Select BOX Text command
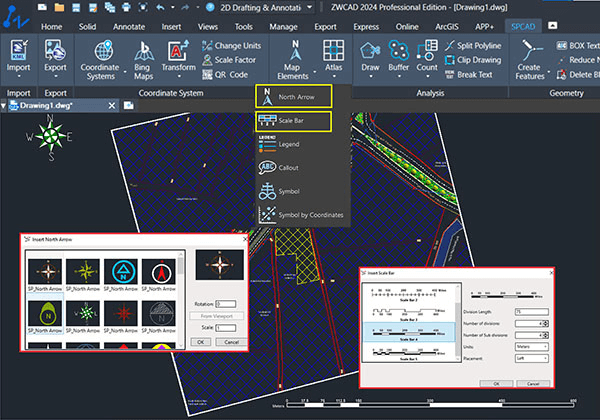Viewport: 600px width, 420px height. (x=578, y=46)
